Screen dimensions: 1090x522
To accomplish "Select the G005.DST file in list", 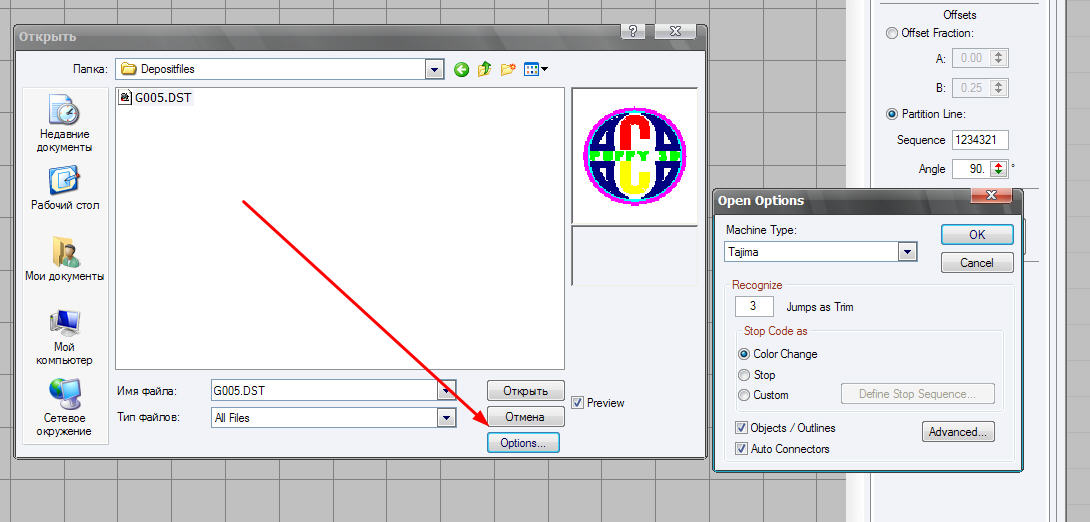I will pyautogui.click(x=156, y=98).
